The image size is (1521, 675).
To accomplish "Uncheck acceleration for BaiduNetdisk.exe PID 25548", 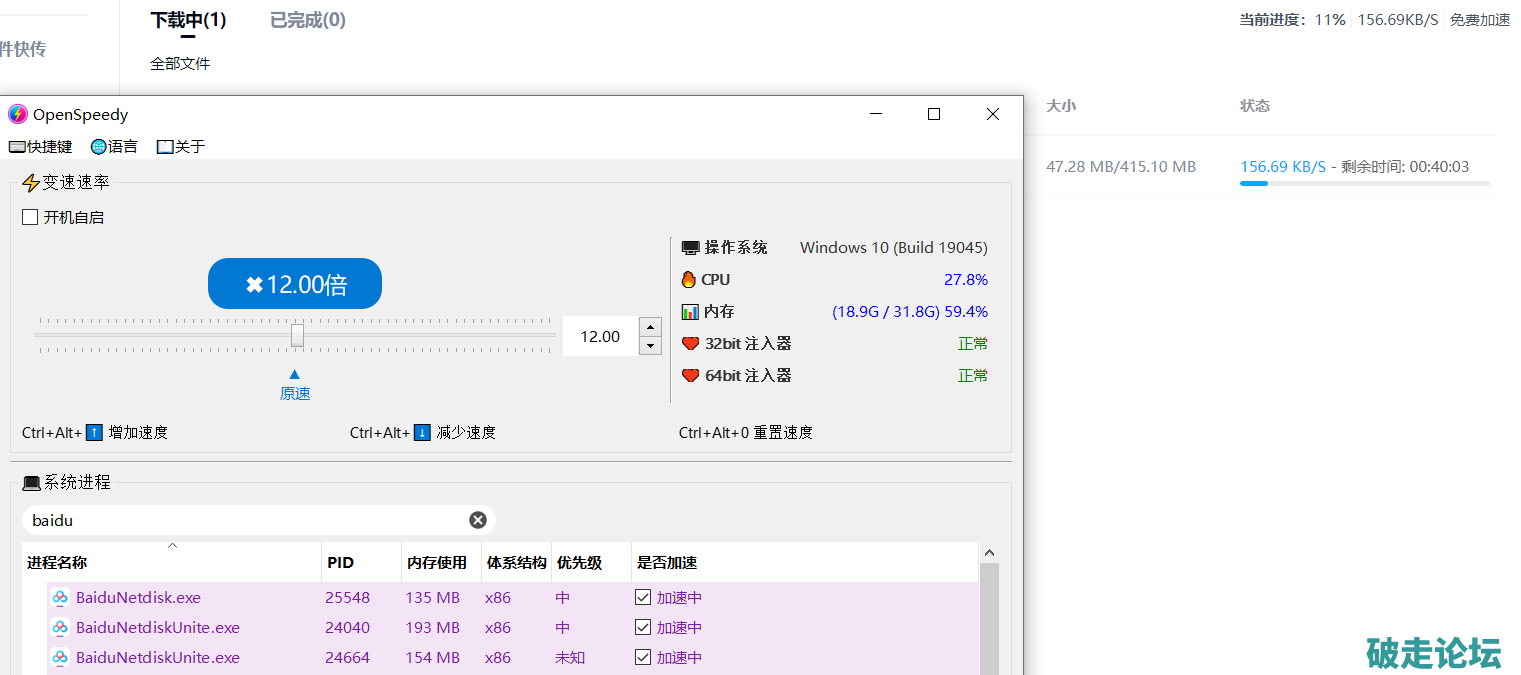I will 643,598.
